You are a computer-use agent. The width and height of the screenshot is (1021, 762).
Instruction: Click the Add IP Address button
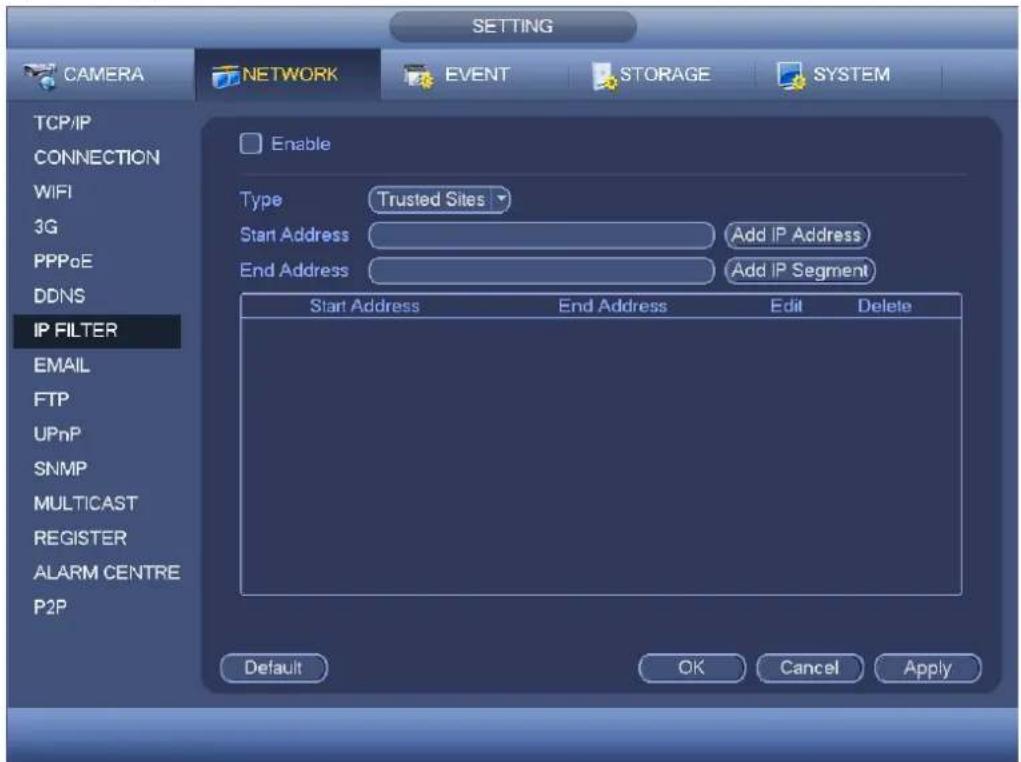(x=797, y=234)
